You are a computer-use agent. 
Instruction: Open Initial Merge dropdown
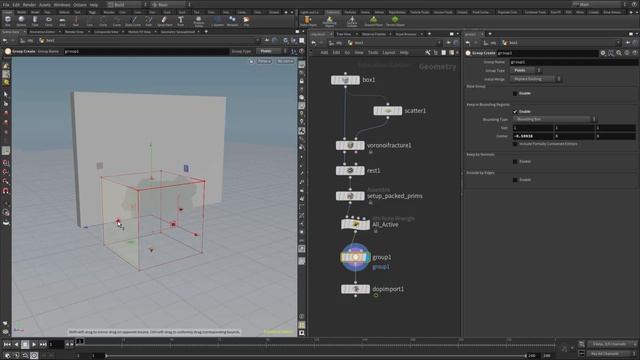pyautogui.click(x=536, y=79)
